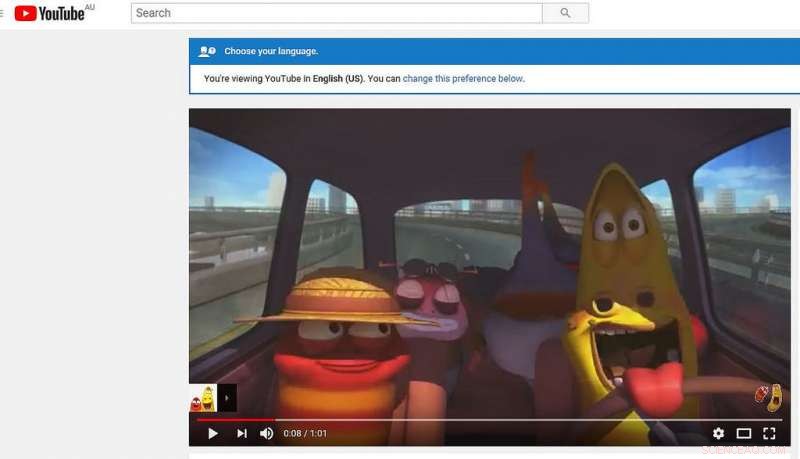
Task: Expand the arrow next to playlist thumbnail
Action: (x=227, y=398)
